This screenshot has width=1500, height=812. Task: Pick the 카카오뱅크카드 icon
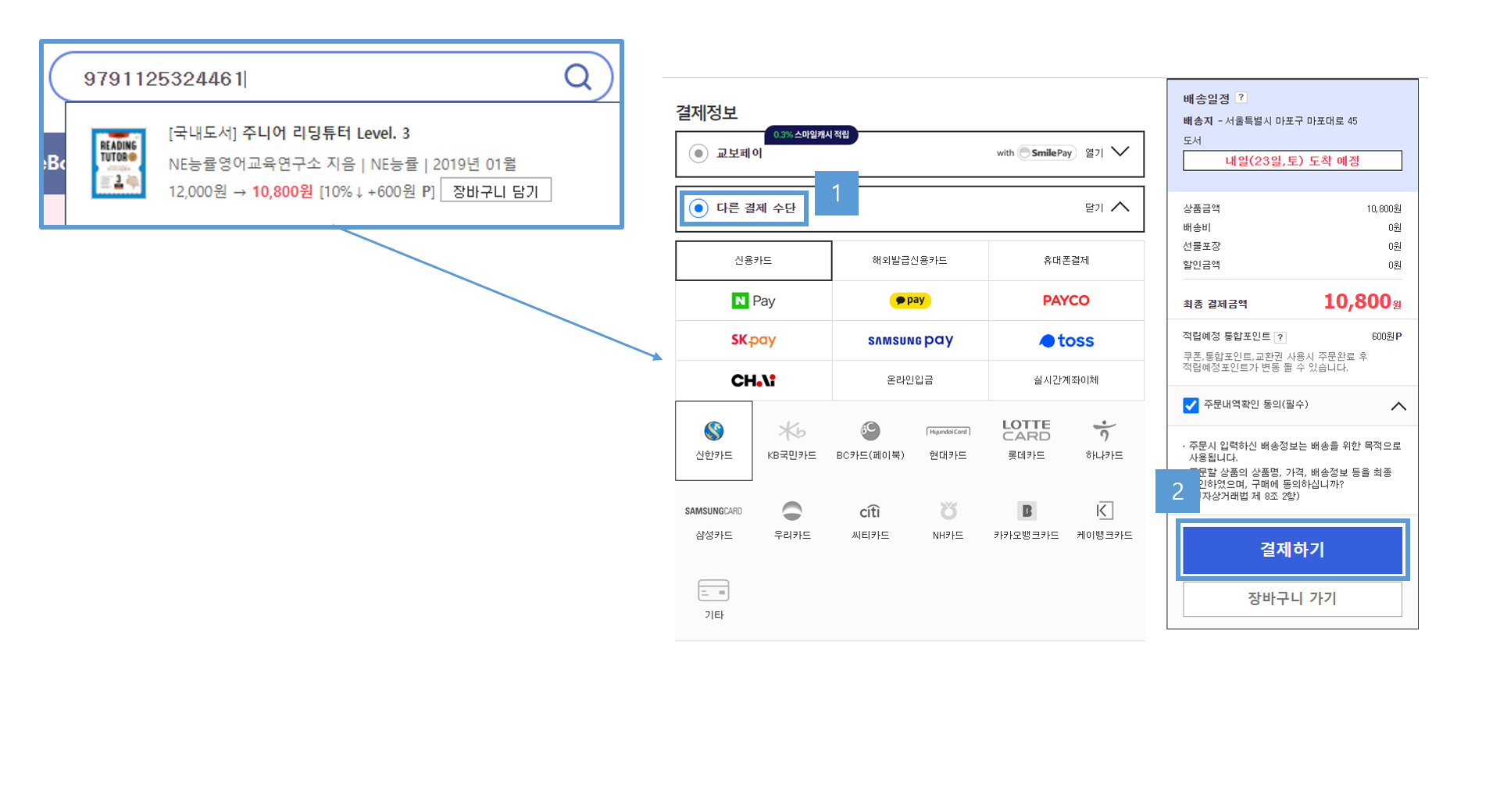click(1026, 511)
